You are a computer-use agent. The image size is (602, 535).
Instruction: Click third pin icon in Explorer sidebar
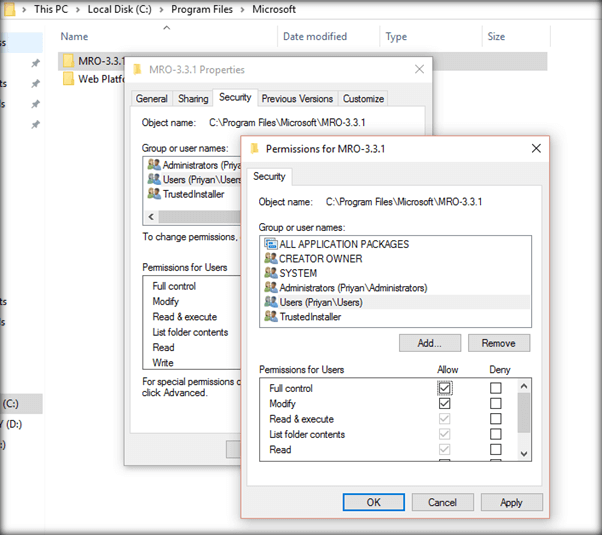pyautogui.click(x=35, y=104)
